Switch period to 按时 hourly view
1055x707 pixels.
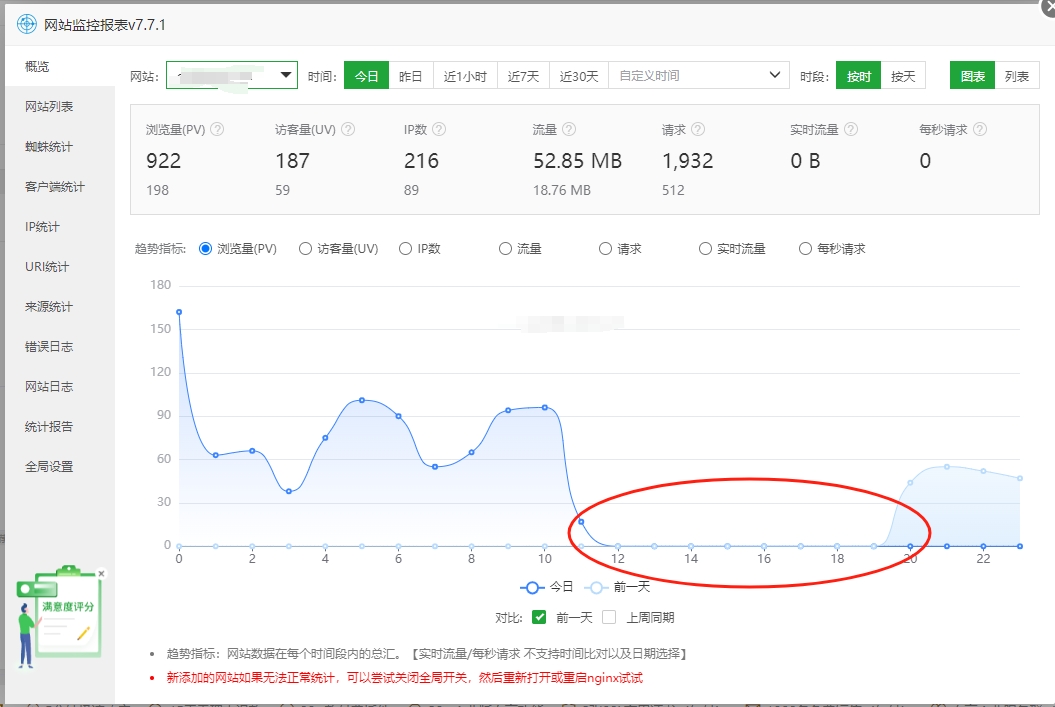[x=859, y=75]
